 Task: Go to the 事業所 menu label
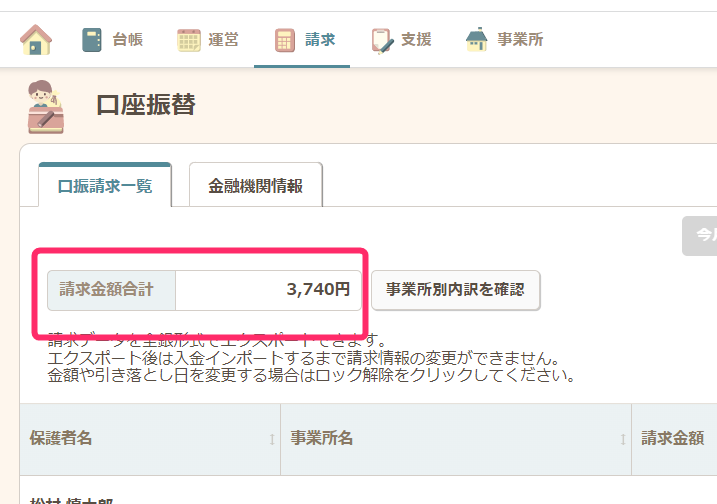coord(521,40)
